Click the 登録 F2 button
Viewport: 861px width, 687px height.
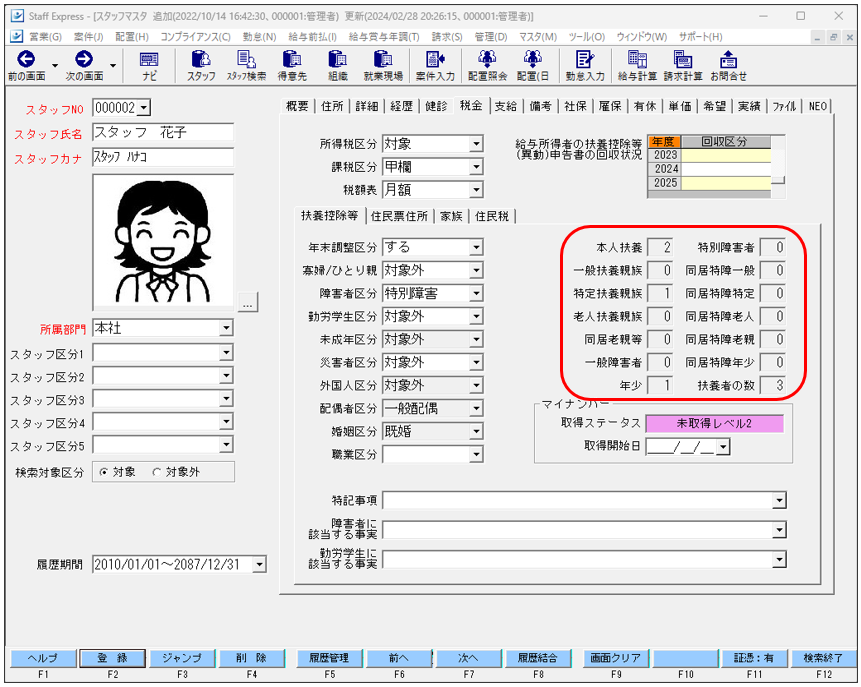pos(113,658)
